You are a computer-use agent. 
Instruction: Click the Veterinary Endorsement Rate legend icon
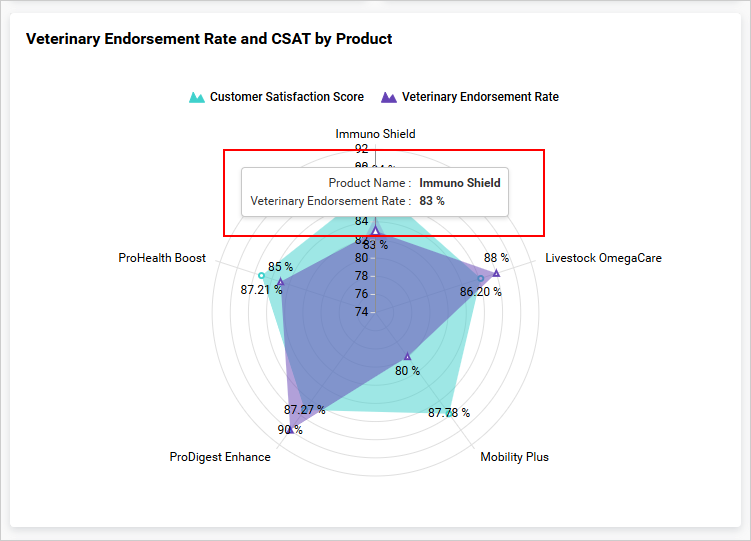coord(388,98)
